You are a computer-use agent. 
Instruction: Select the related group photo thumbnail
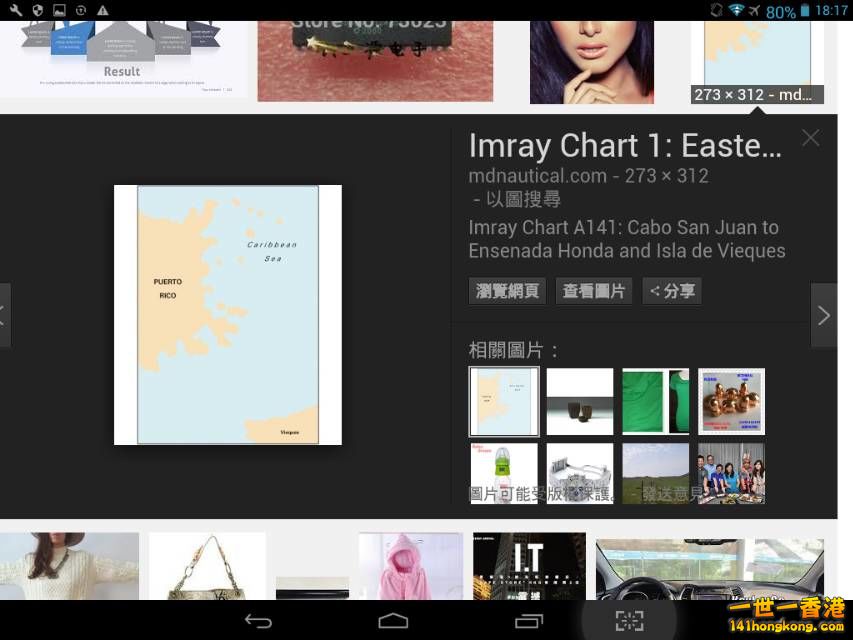point(731,473)
